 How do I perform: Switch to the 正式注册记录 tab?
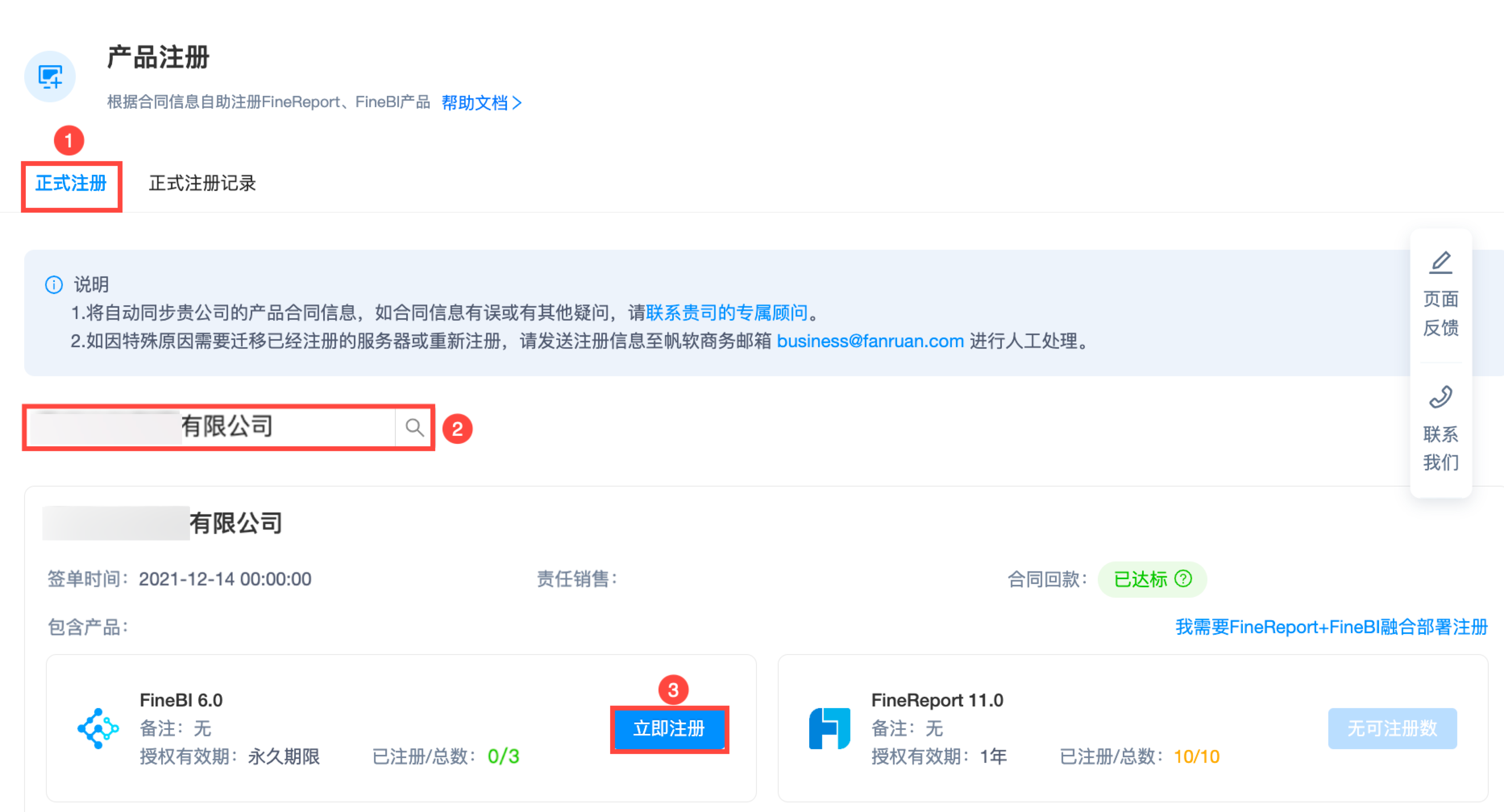coord(202,183)
